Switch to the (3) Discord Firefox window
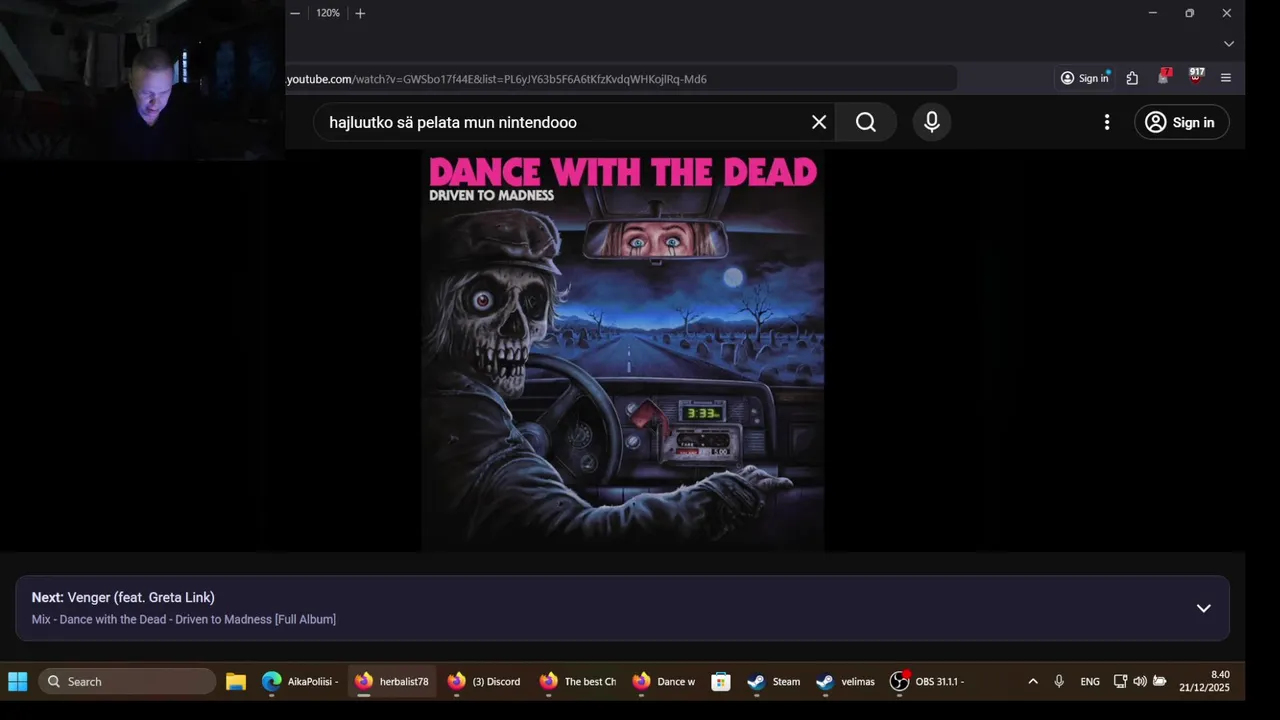1280x720 pixels. (484, 682)
